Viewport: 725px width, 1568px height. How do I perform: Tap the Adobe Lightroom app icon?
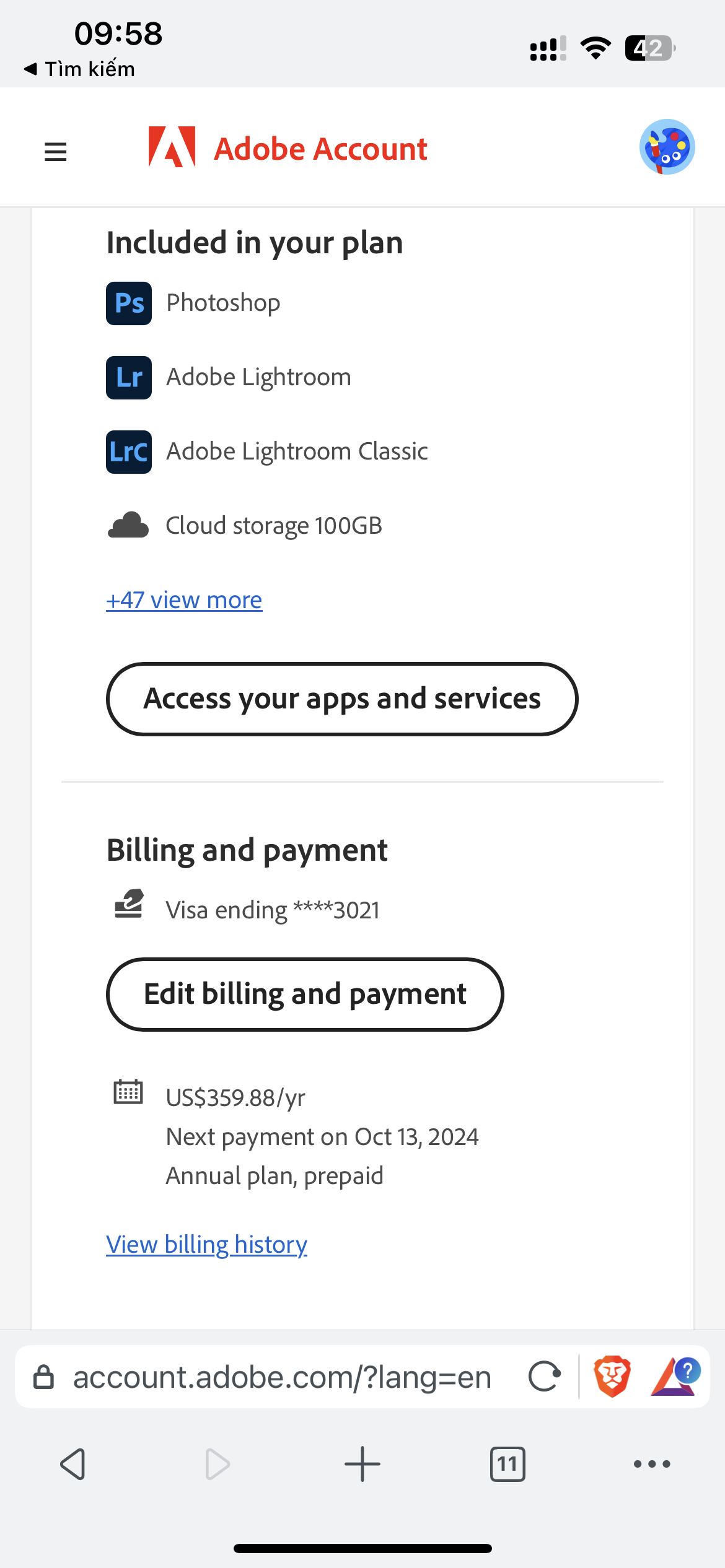129,378
